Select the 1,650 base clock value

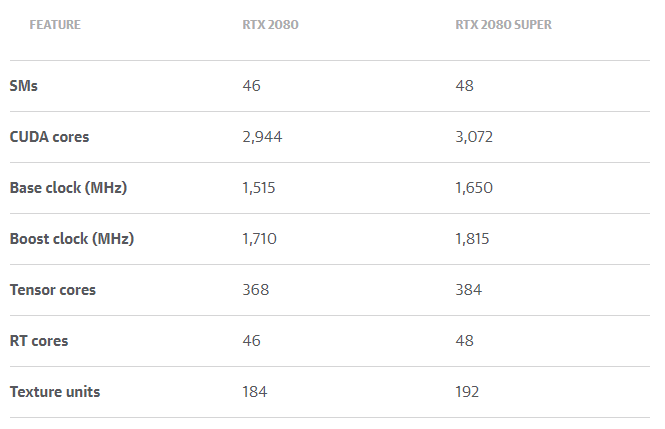tap(474, 188)
